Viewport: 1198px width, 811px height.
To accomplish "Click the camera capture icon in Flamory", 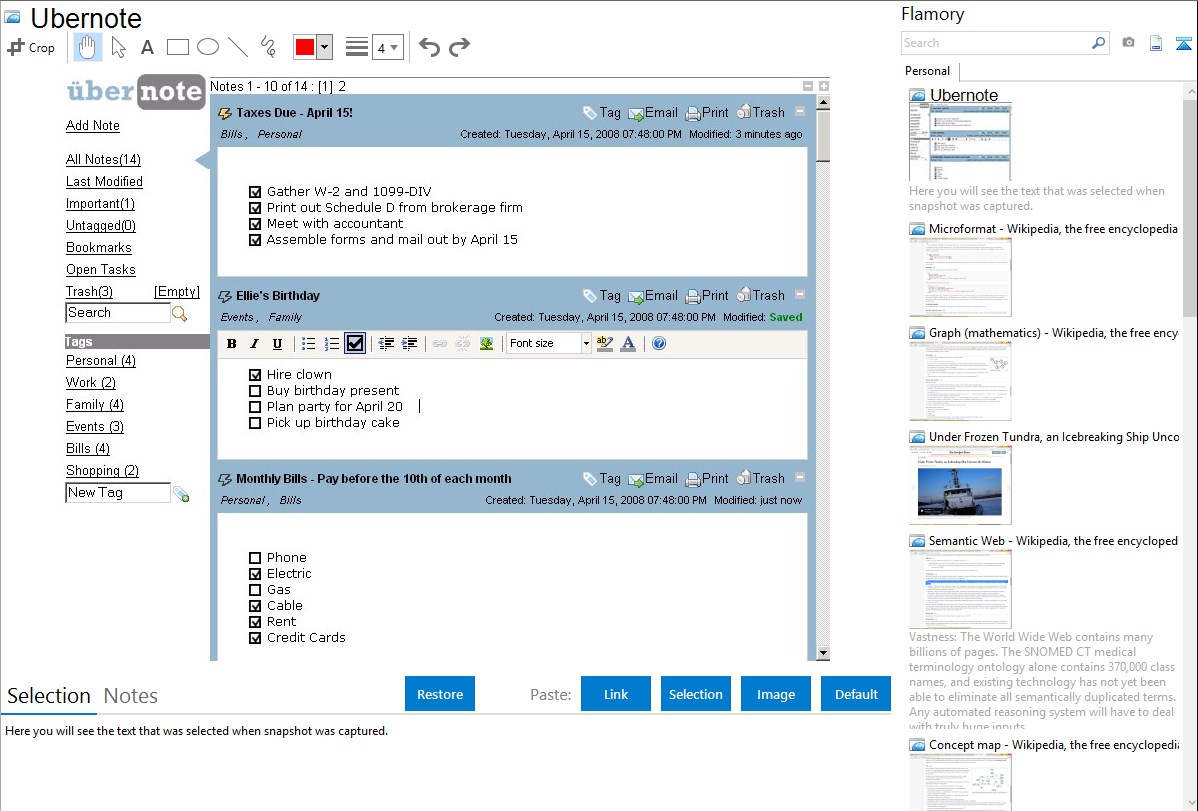I will 1128,43.
